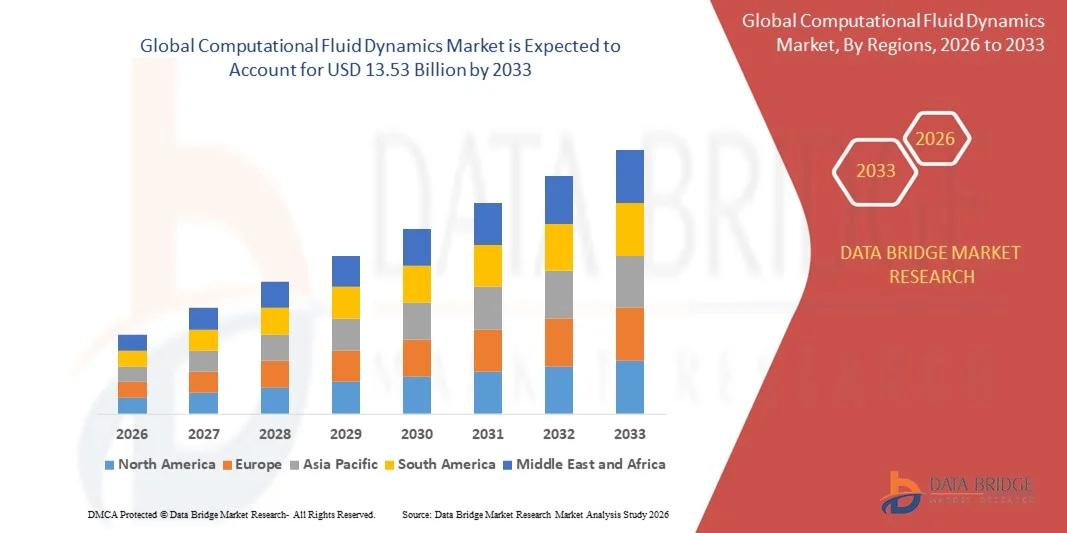Click the North America legend label
Screen dimensions: 1067x533
coord(166,464)
